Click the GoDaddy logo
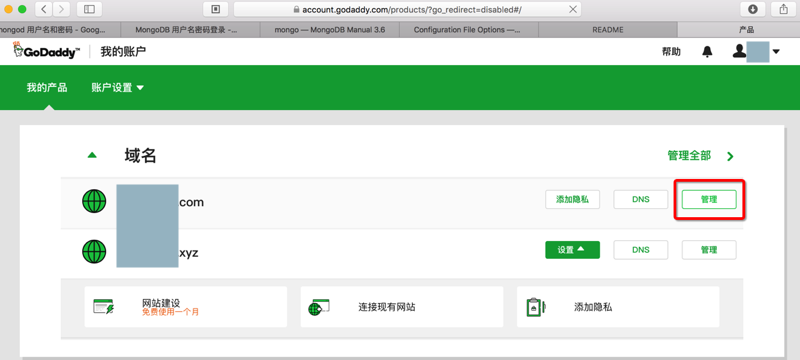The height and width of the screenshot is (360, 800). (47, 50)
